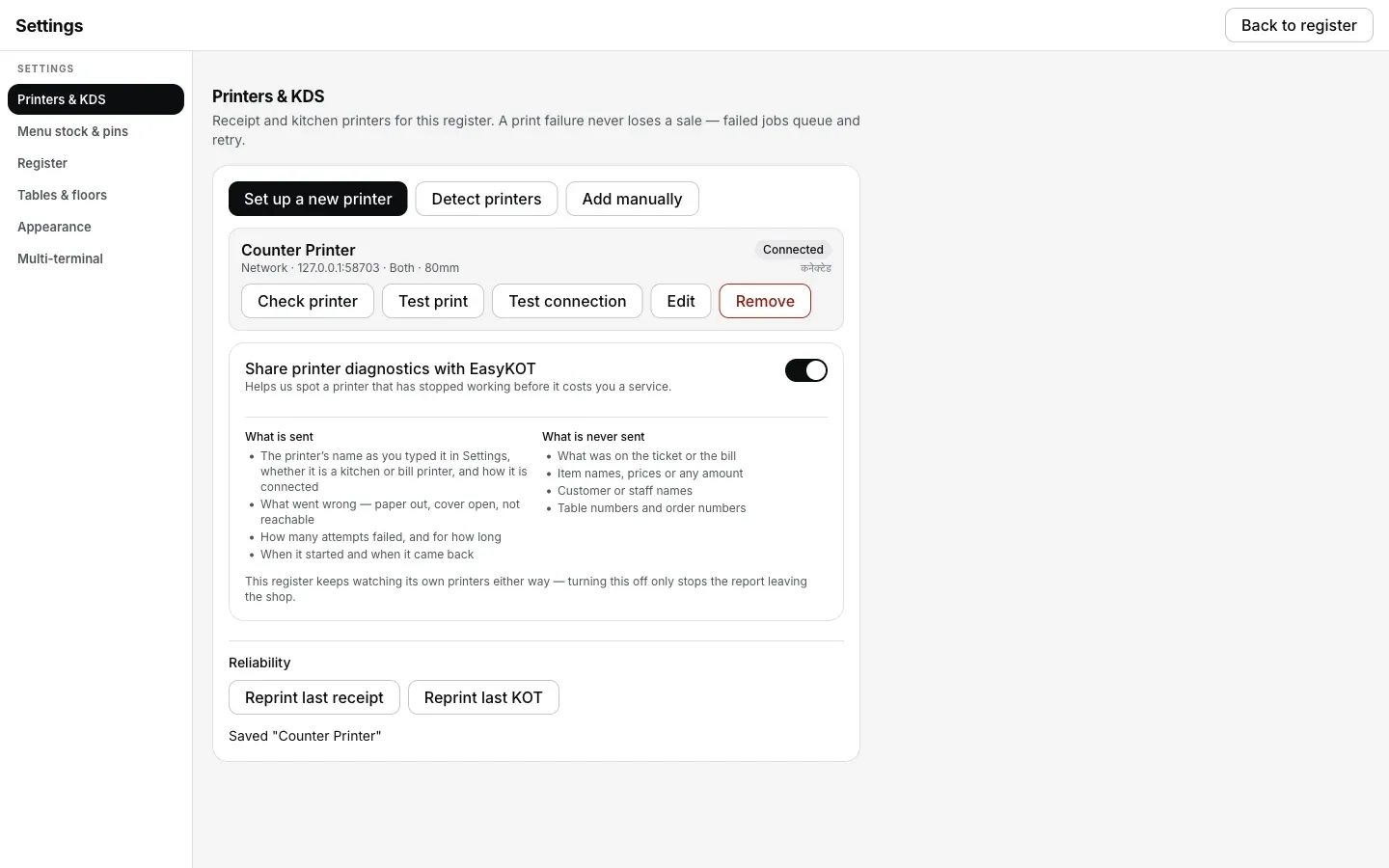Click Detect printers button
Image resolution: width=1389 pixels, height=868 pixels.
[486, 199]
